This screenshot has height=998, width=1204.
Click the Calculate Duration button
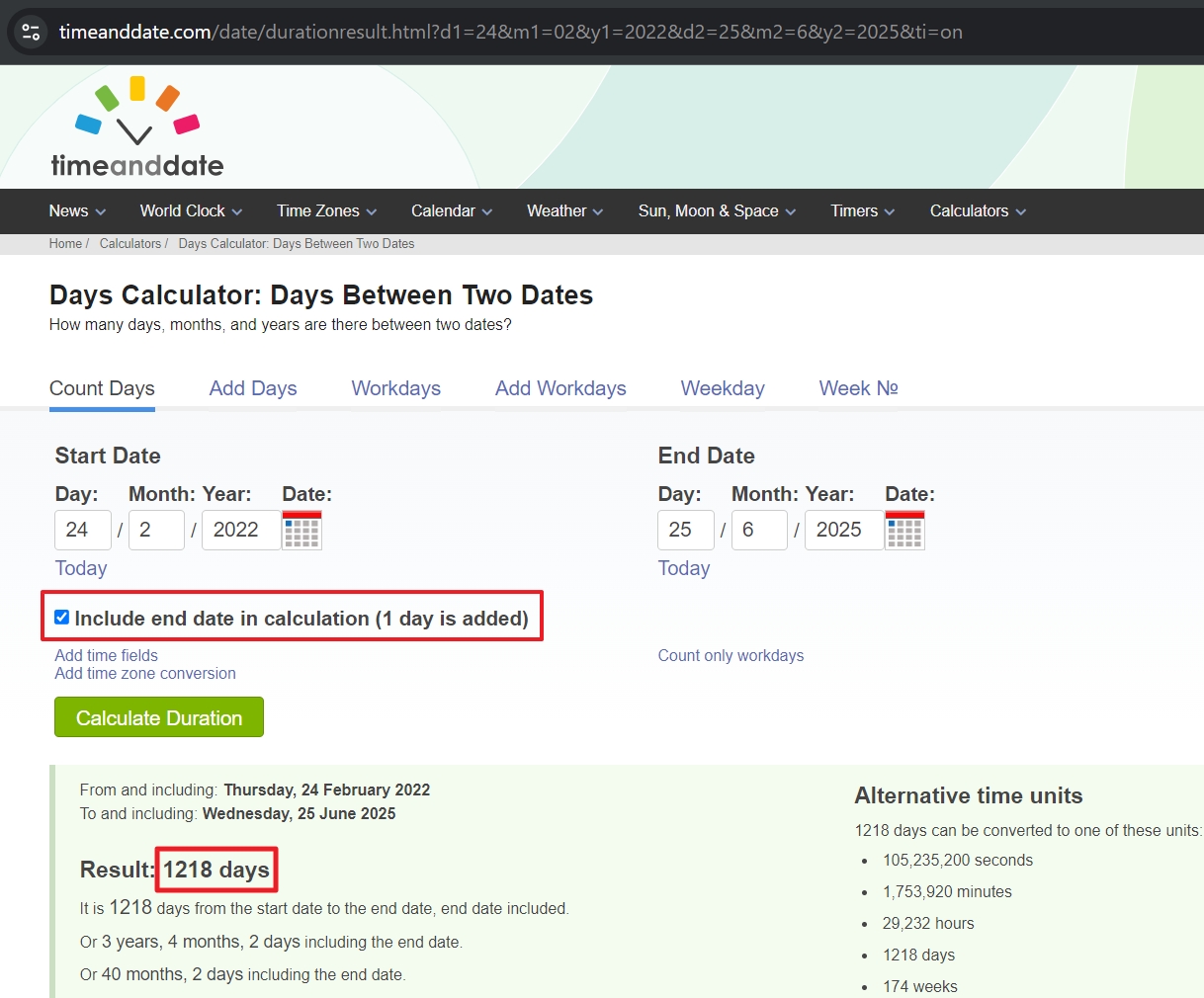click(159, 717)
